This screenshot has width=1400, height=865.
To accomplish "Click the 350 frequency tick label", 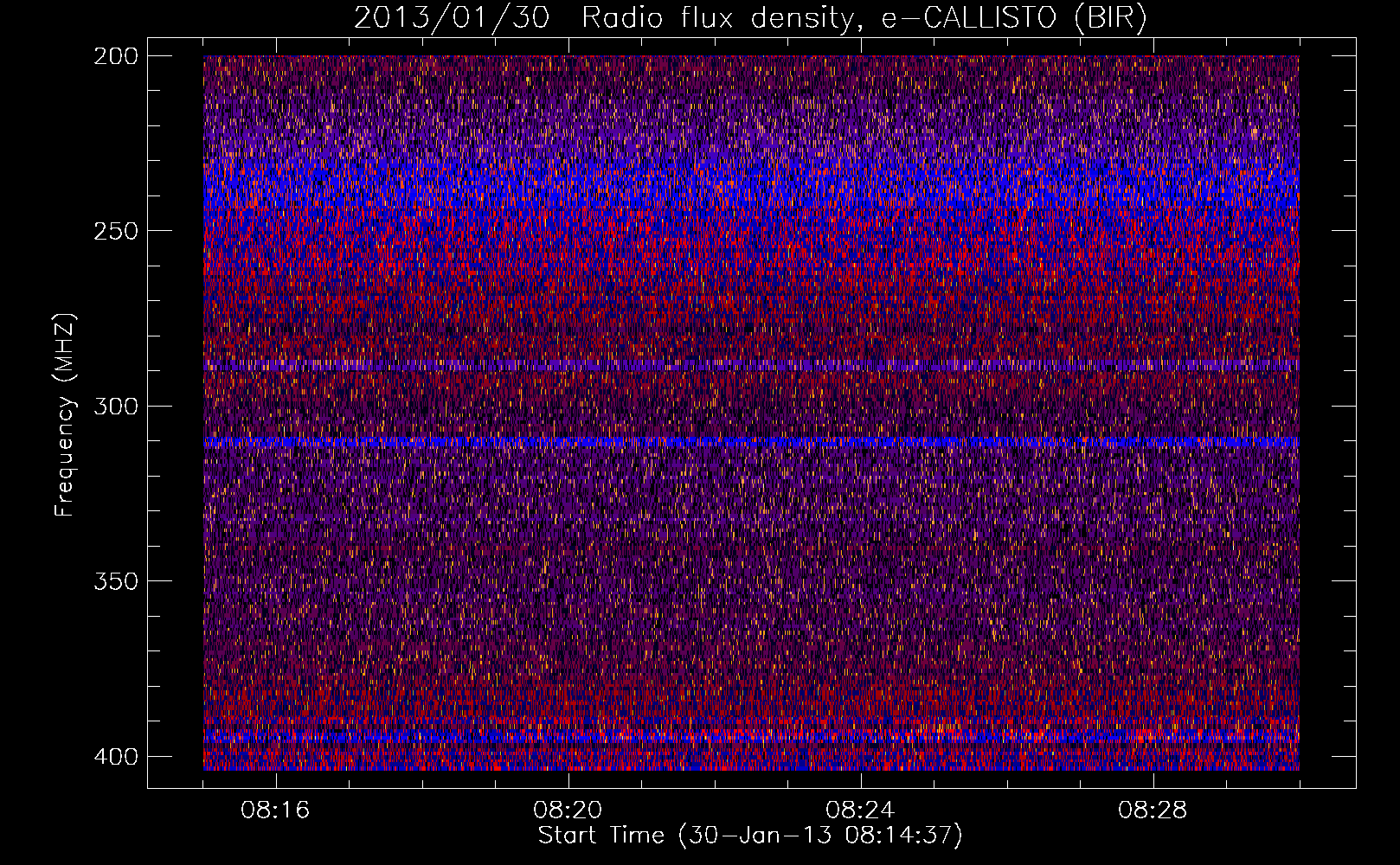I will click(x=115, y=580).
